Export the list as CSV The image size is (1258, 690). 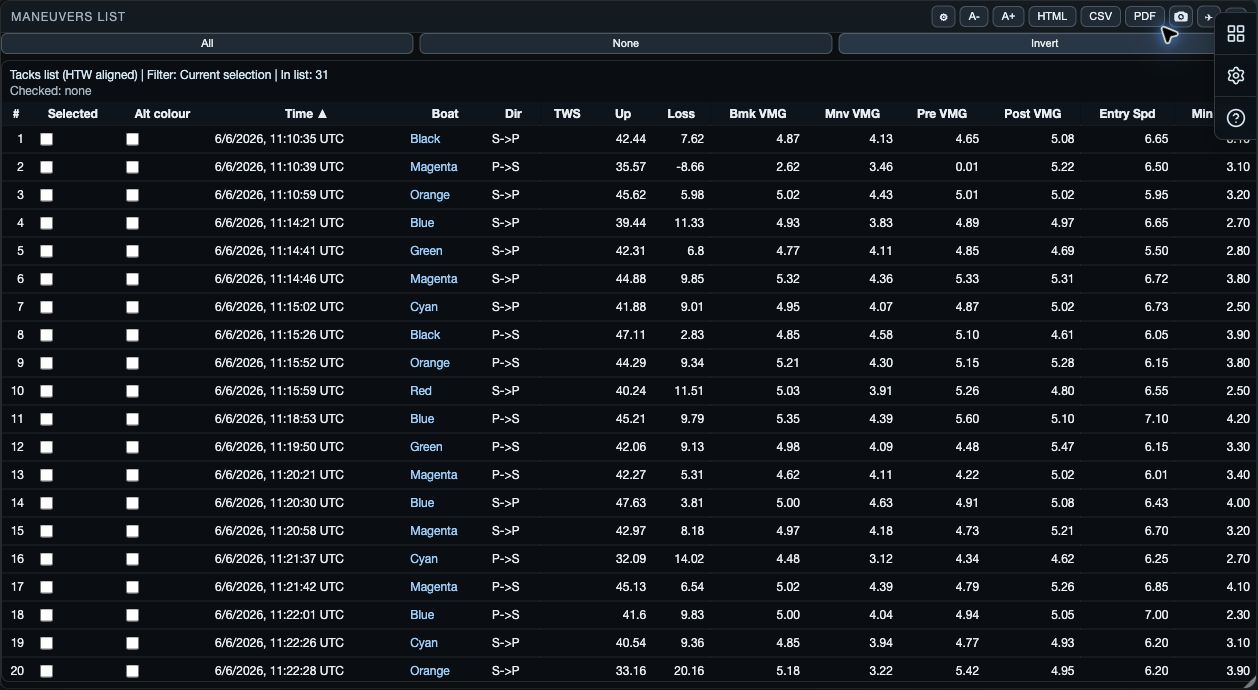coord(1100,17)
